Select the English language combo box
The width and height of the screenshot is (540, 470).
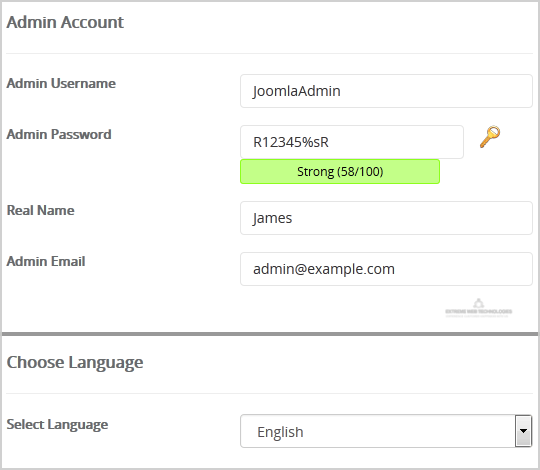point(386,431)
